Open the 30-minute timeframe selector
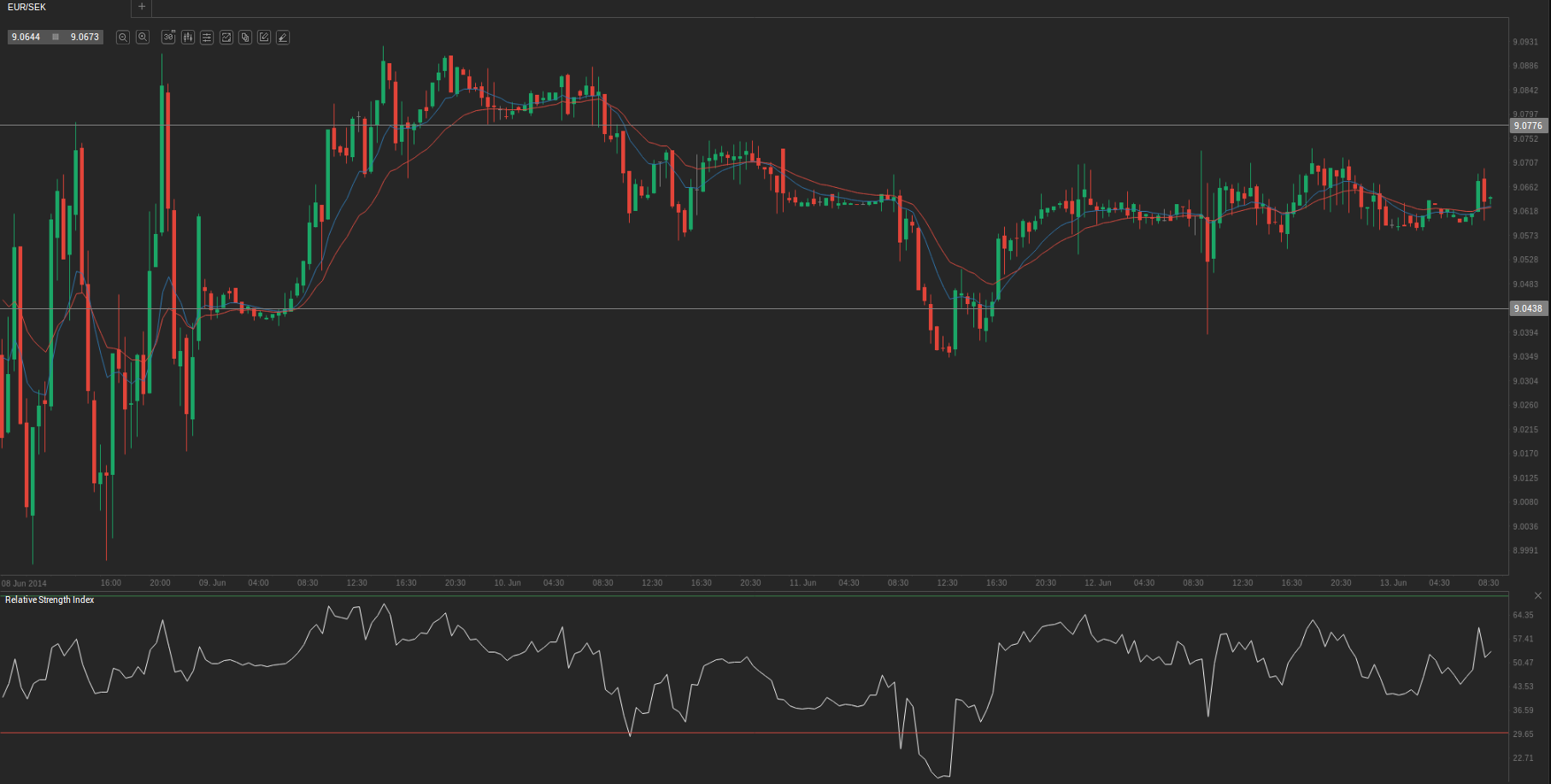 [168, 38]
